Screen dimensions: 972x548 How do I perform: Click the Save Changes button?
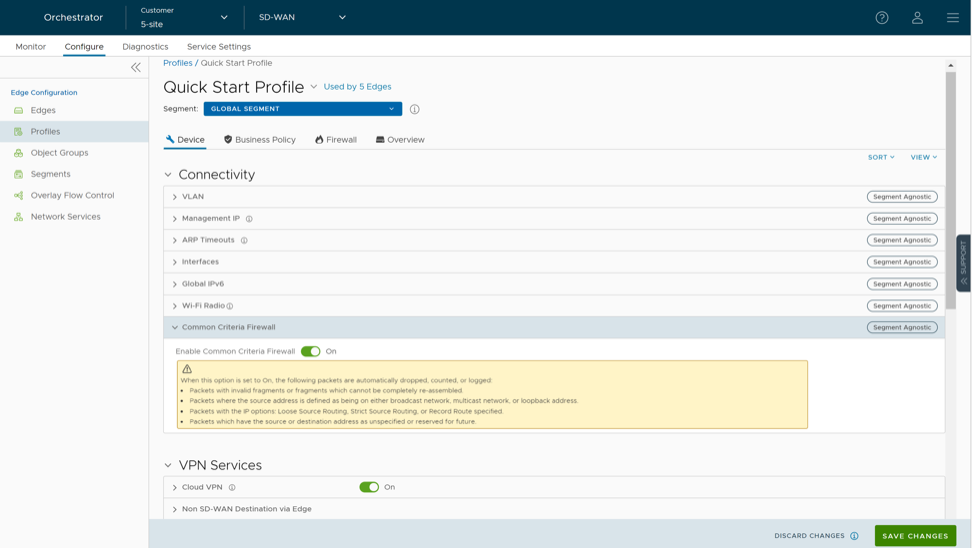pyautogui.click(x=914, y=536)
